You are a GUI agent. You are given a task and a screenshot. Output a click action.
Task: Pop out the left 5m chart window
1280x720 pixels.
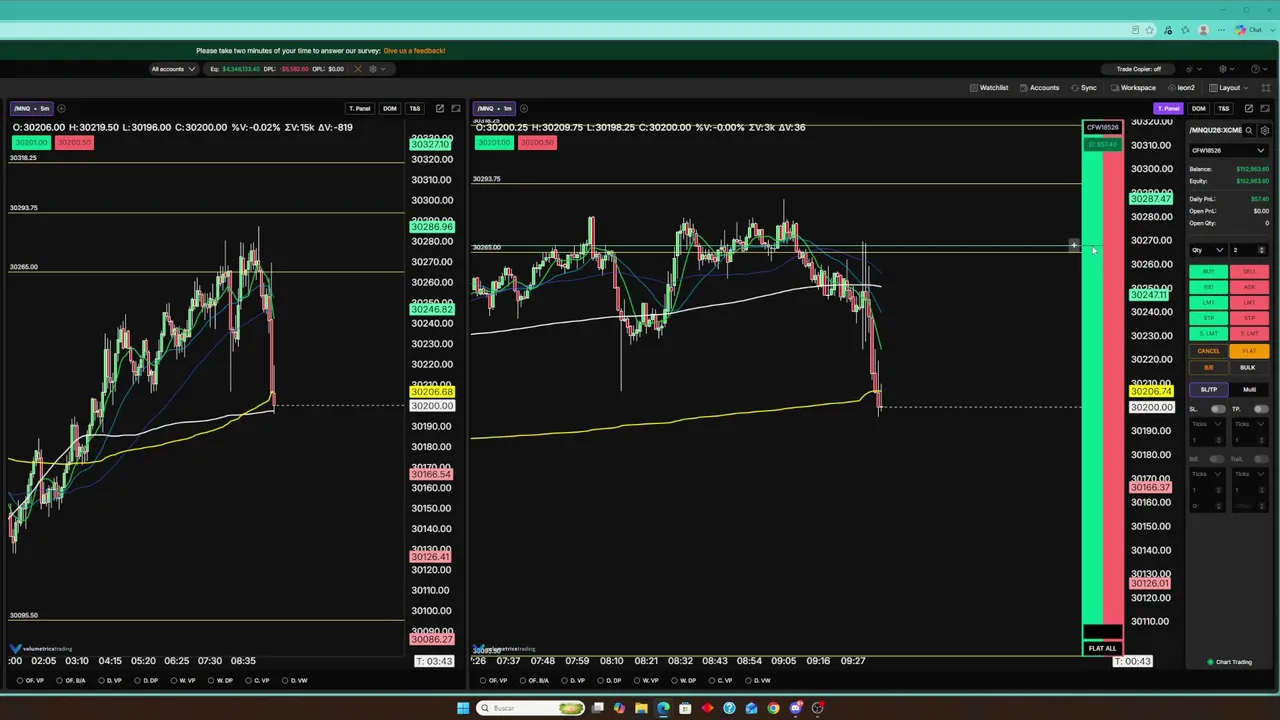click(x=440, y=108)
